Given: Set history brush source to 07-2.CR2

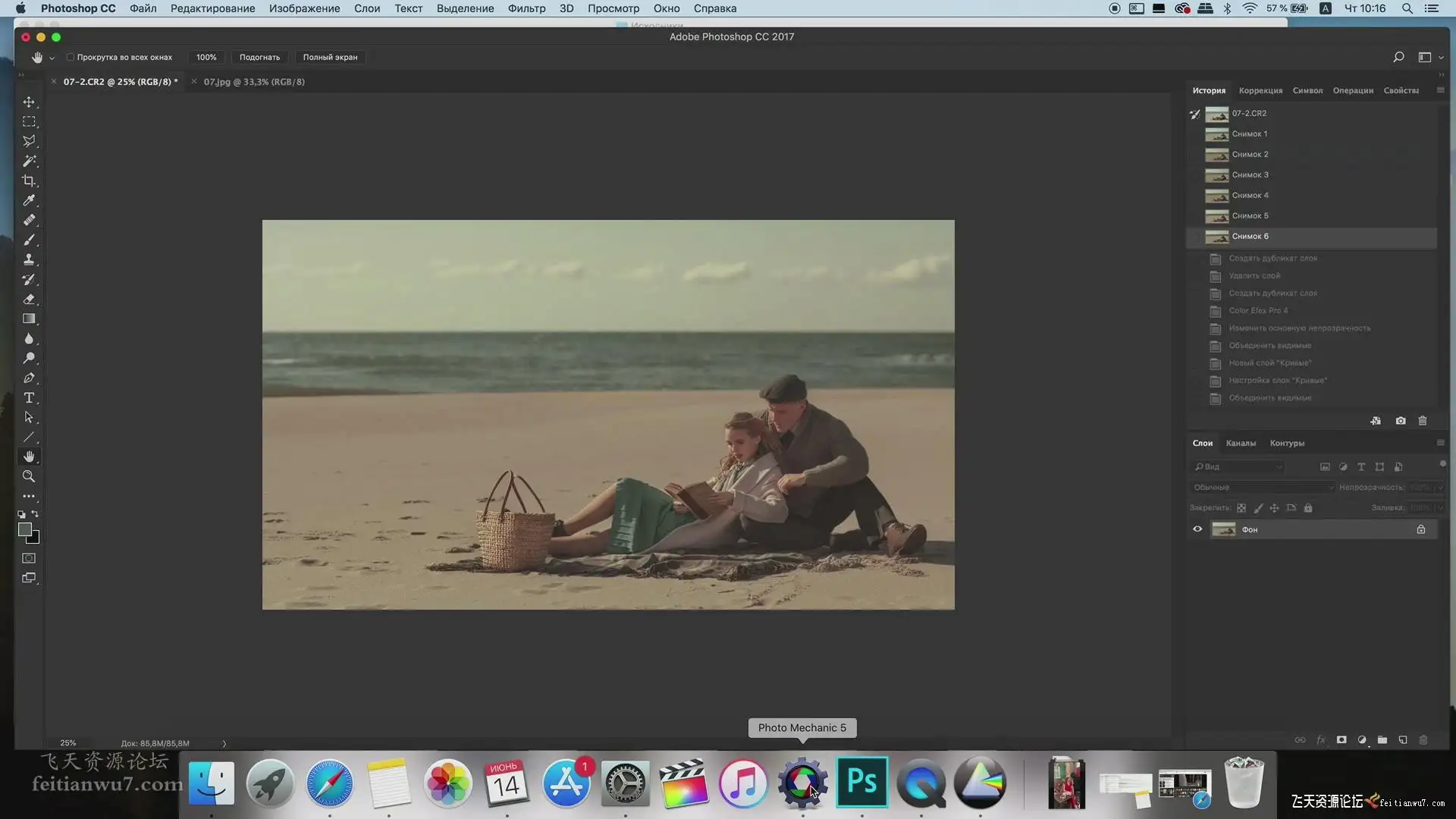Looking at the screenshot, I should [1195, 114].
